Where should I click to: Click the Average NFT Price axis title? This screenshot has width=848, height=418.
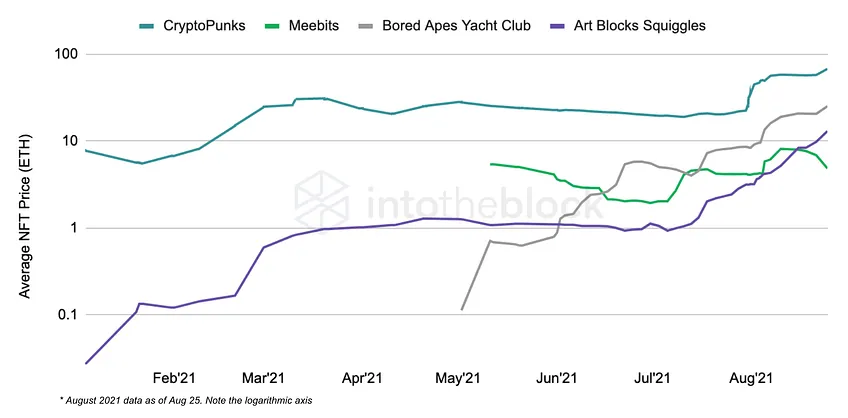25,216
